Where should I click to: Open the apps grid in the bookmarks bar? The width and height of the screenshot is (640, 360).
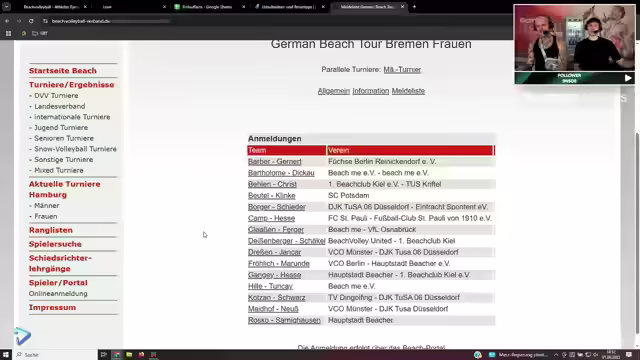tap(8, 33)
